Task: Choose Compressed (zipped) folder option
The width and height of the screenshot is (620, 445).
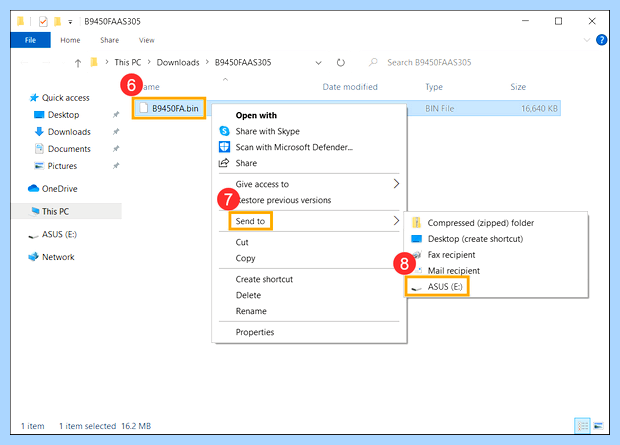Action: pyautogui.click(x=480, y=223)
